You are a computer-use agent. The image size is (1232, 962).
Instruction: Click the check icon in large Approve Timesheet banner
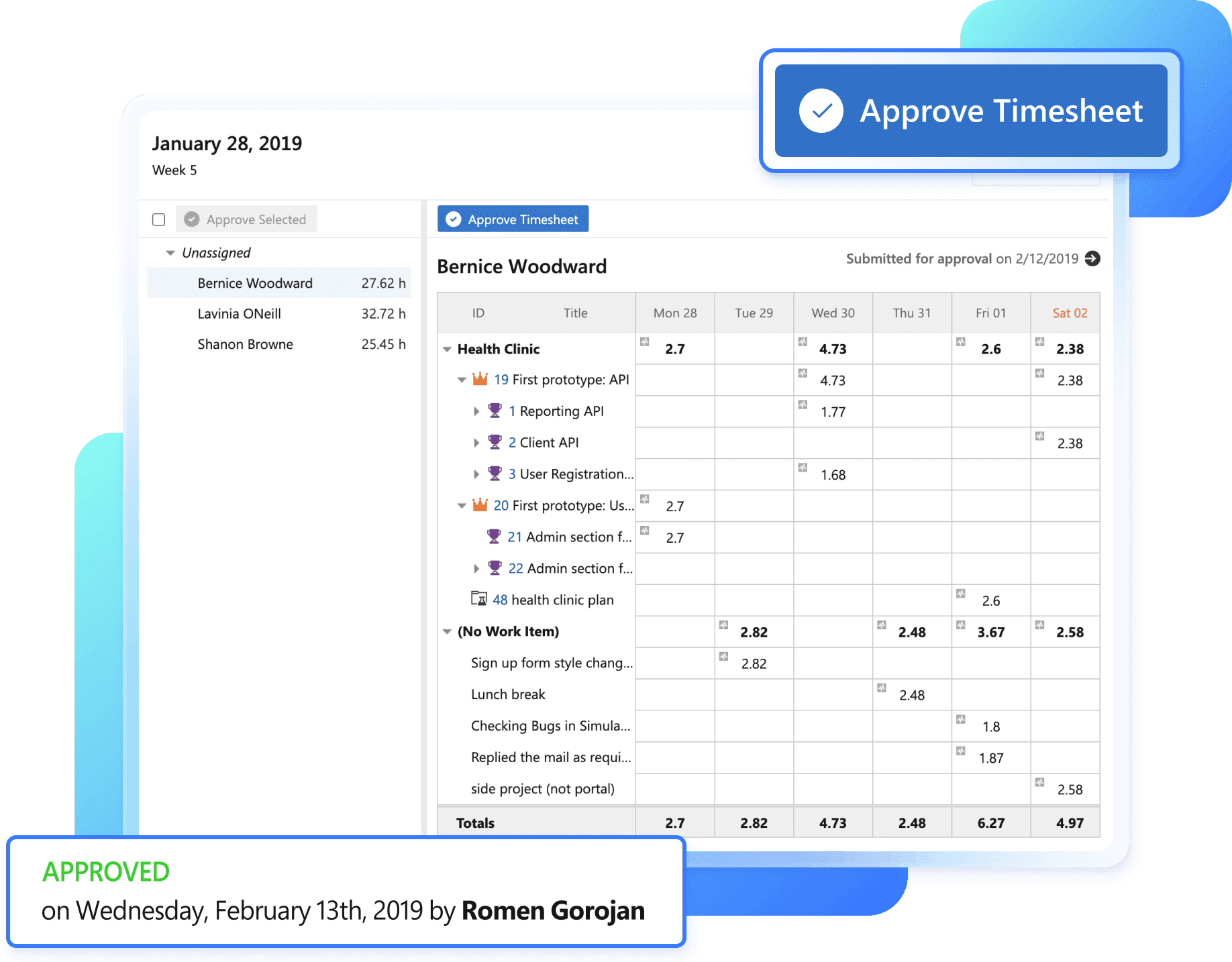tap(821, 111)
